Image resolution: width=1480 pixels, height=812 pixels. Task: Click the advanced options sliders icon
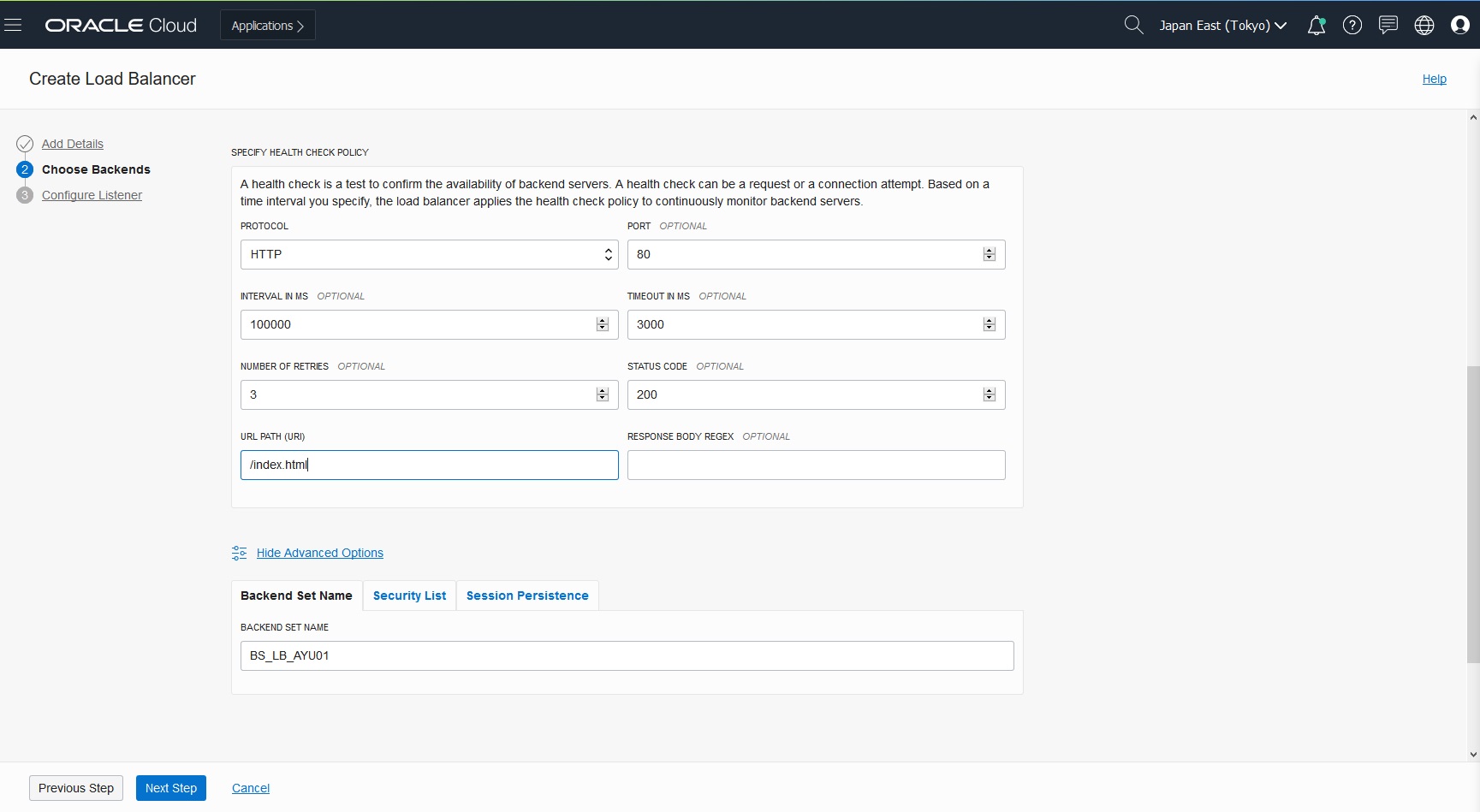(239, 553)
